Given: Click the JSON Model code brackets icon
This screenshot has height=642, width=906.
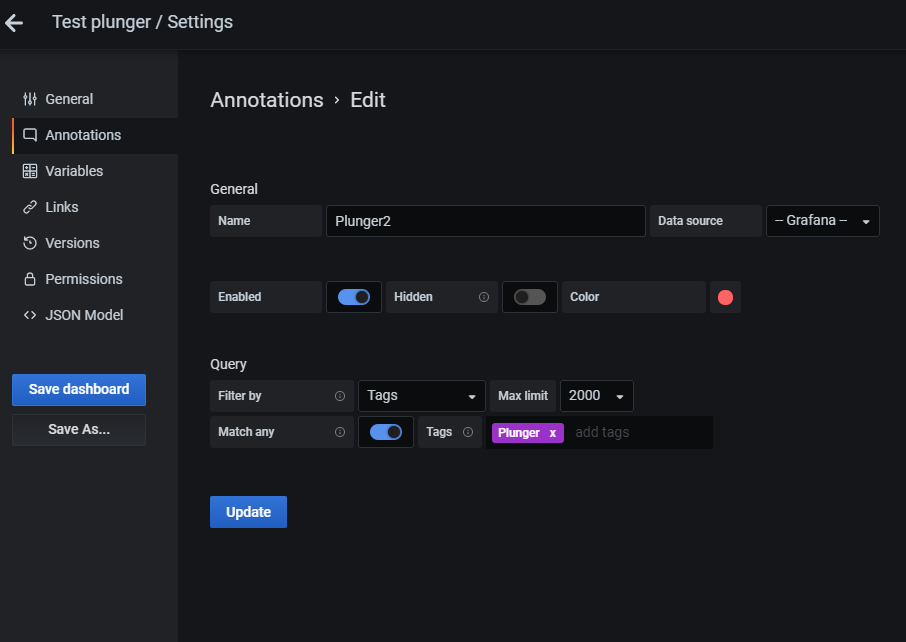Looking at the screenshot, I should click(x=30, y=315).
